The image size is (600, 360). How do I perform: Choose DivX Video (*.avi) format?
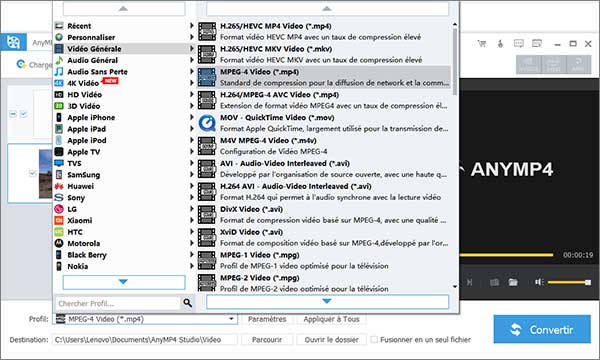pyautogui.click(x=323, y=215)
